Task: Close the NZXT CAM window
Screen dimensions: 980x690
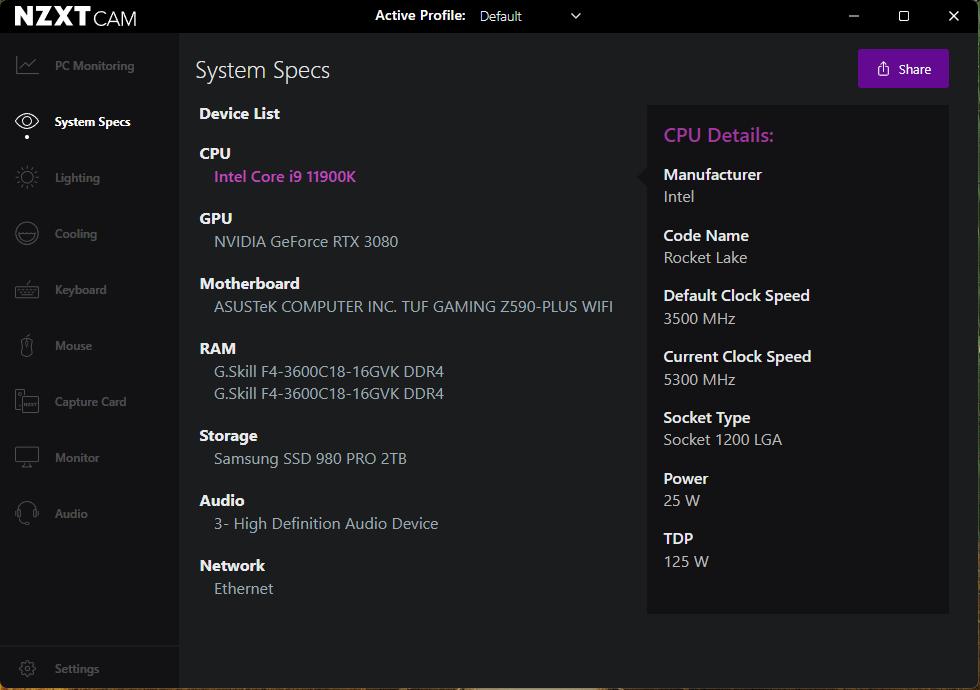Action: coord(954,16)
